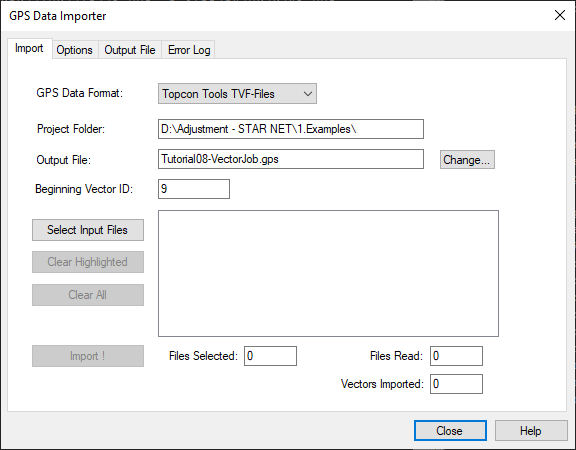Click the Clear All button
This screenshot has width=576, height=450.
[x=88, y=295]
